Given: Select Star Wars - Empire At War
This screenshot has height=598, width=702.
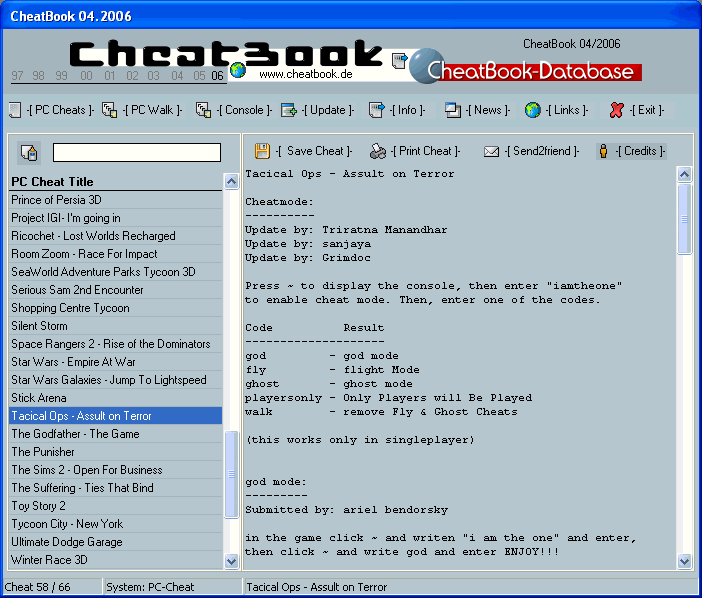Looking at the screenshot, I should (116, 362).
